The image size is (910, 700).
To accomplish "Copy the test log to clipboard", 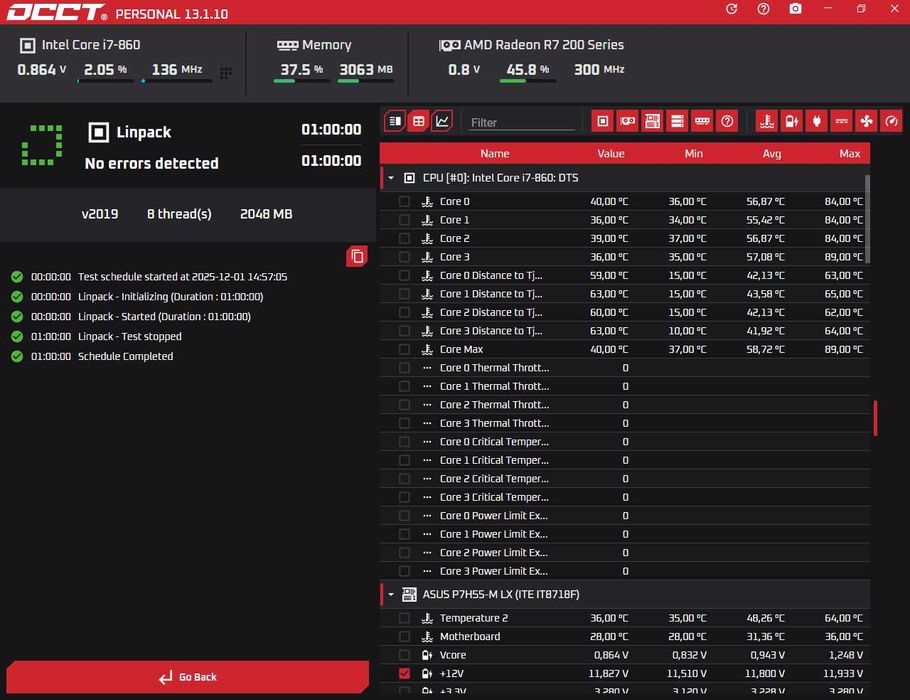I will click(357, 256).
